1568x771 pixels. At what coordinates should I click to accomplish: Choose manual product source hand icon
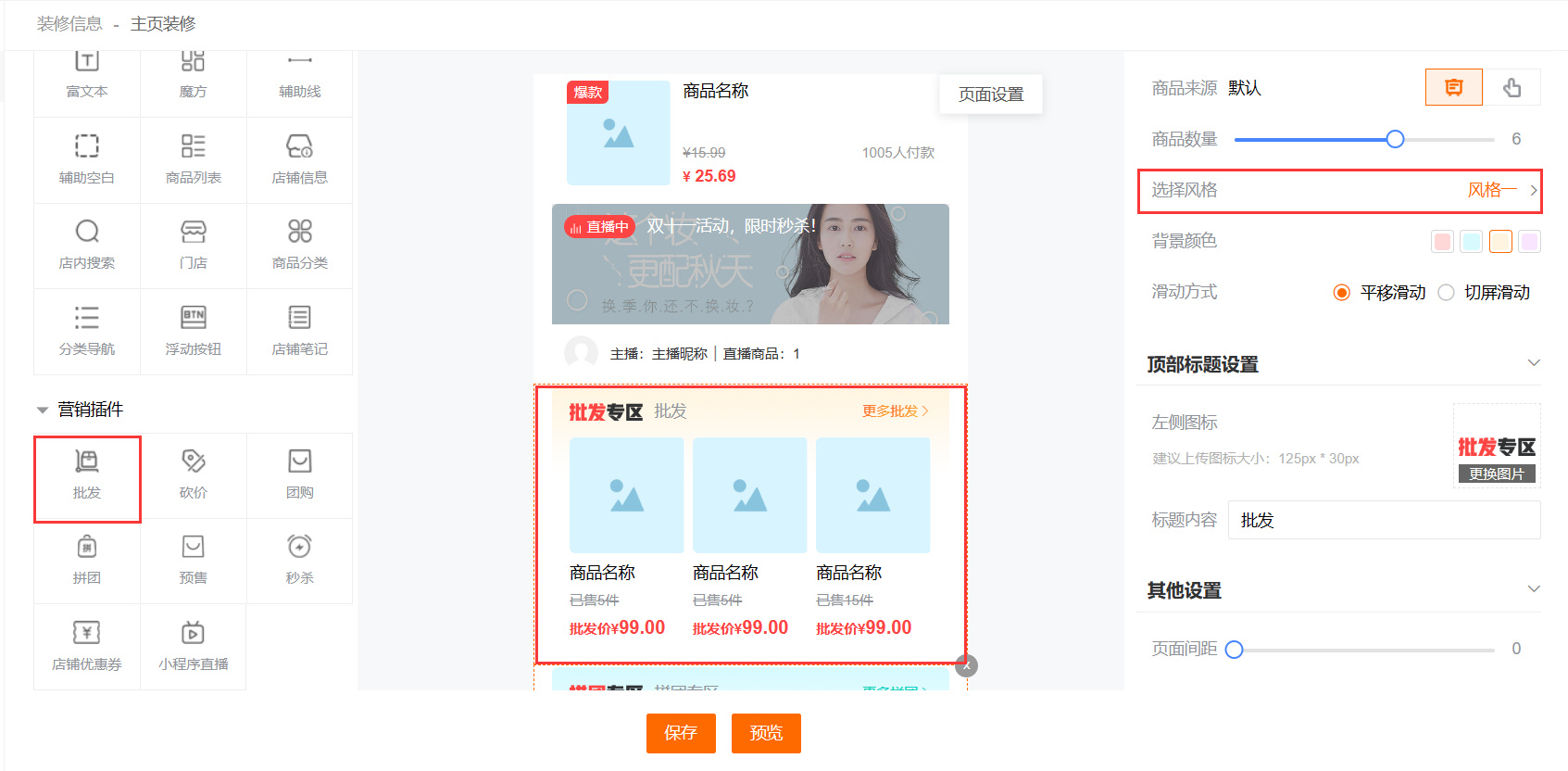tap(1512, 88)
